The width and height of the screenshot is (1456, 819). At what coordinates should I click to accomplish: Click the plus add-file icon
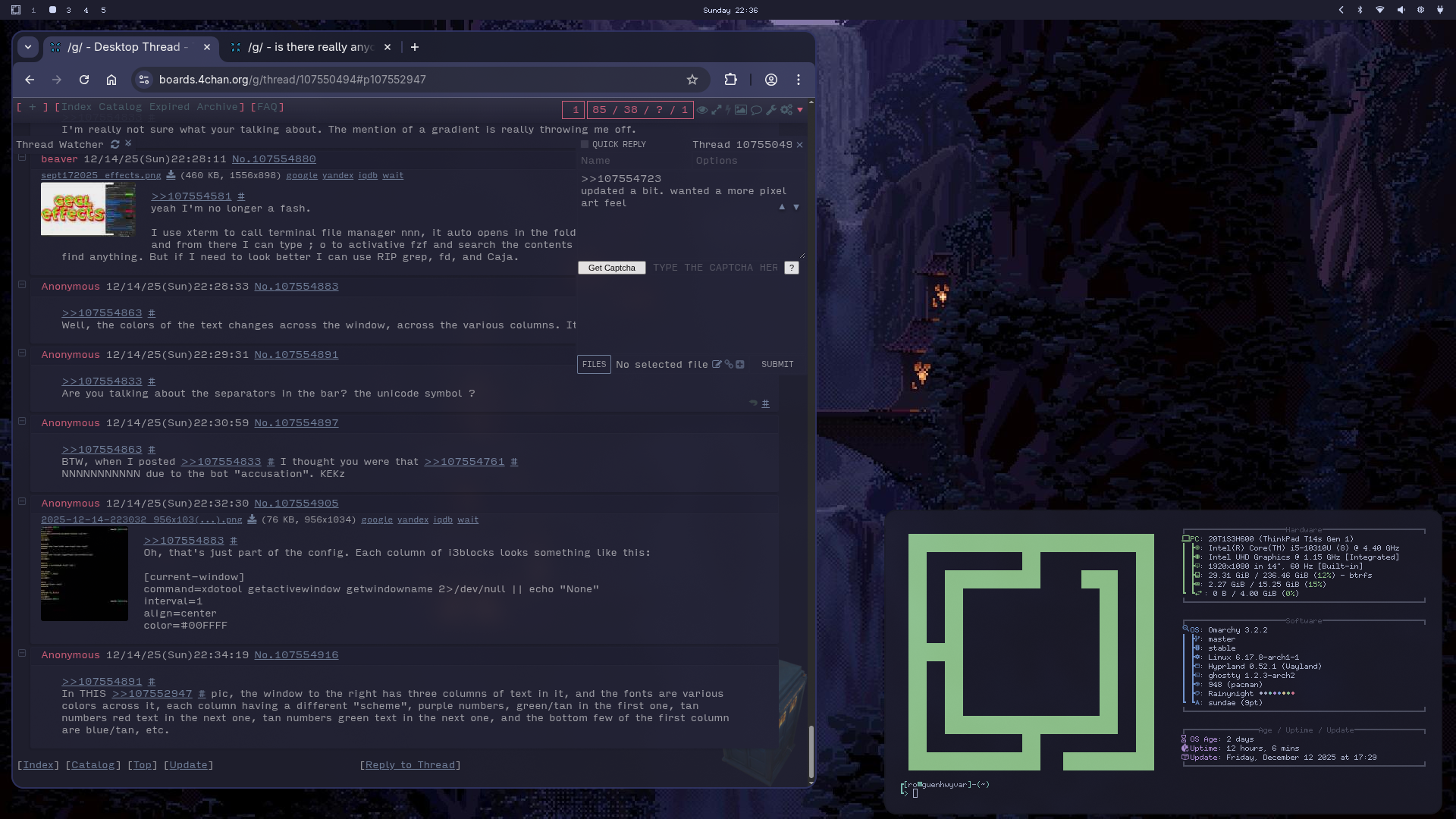[x=740, y=365]
